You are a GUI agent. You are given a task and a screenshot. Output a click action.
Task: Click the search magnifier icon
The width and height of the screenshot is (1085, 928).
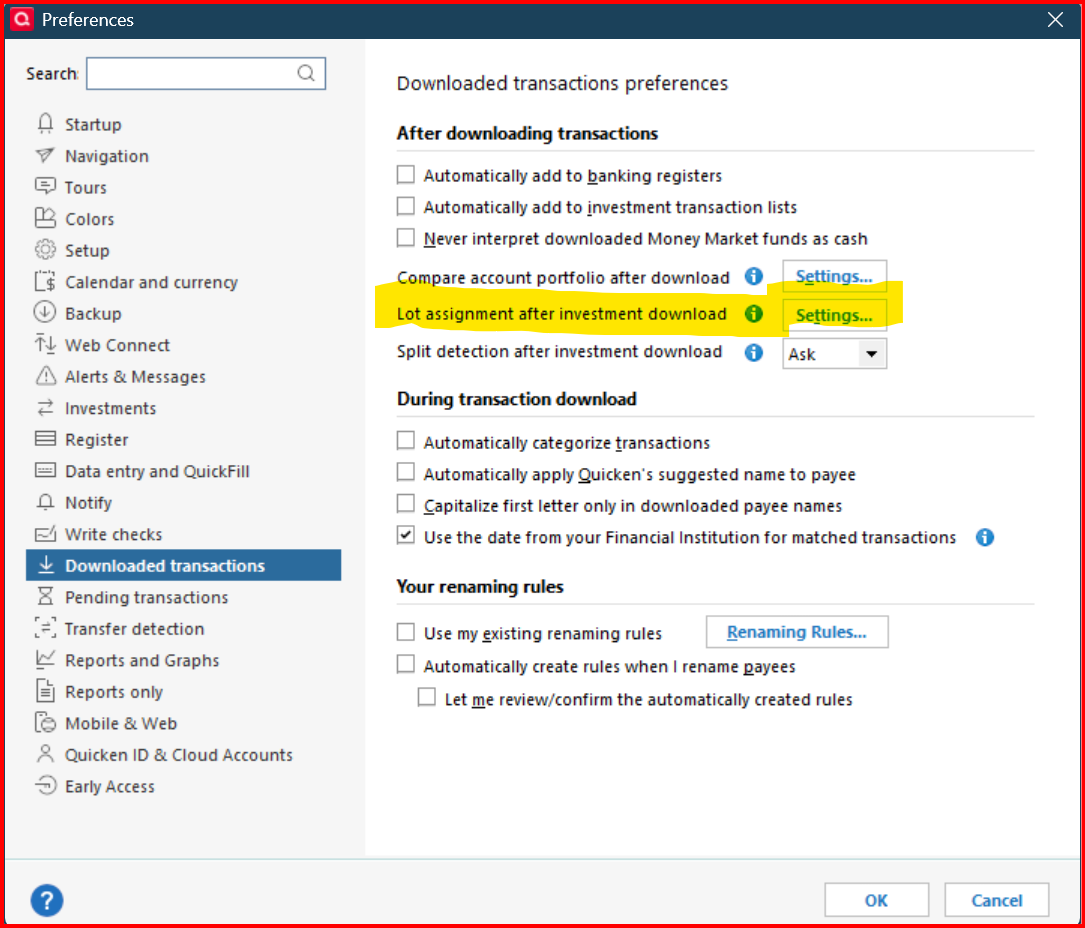pos(306,73)
